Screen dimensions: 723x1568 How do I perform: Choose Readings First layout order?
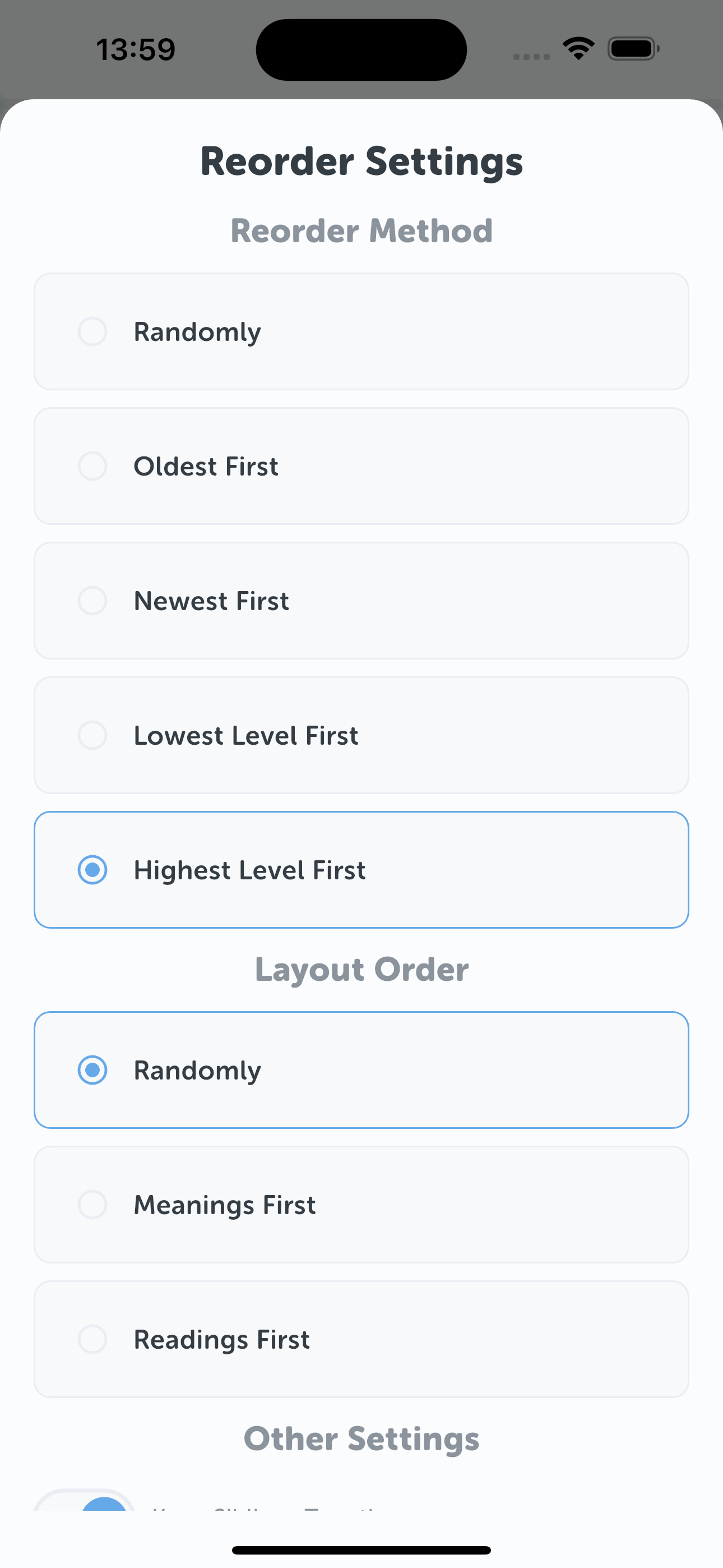[92, 1339]
